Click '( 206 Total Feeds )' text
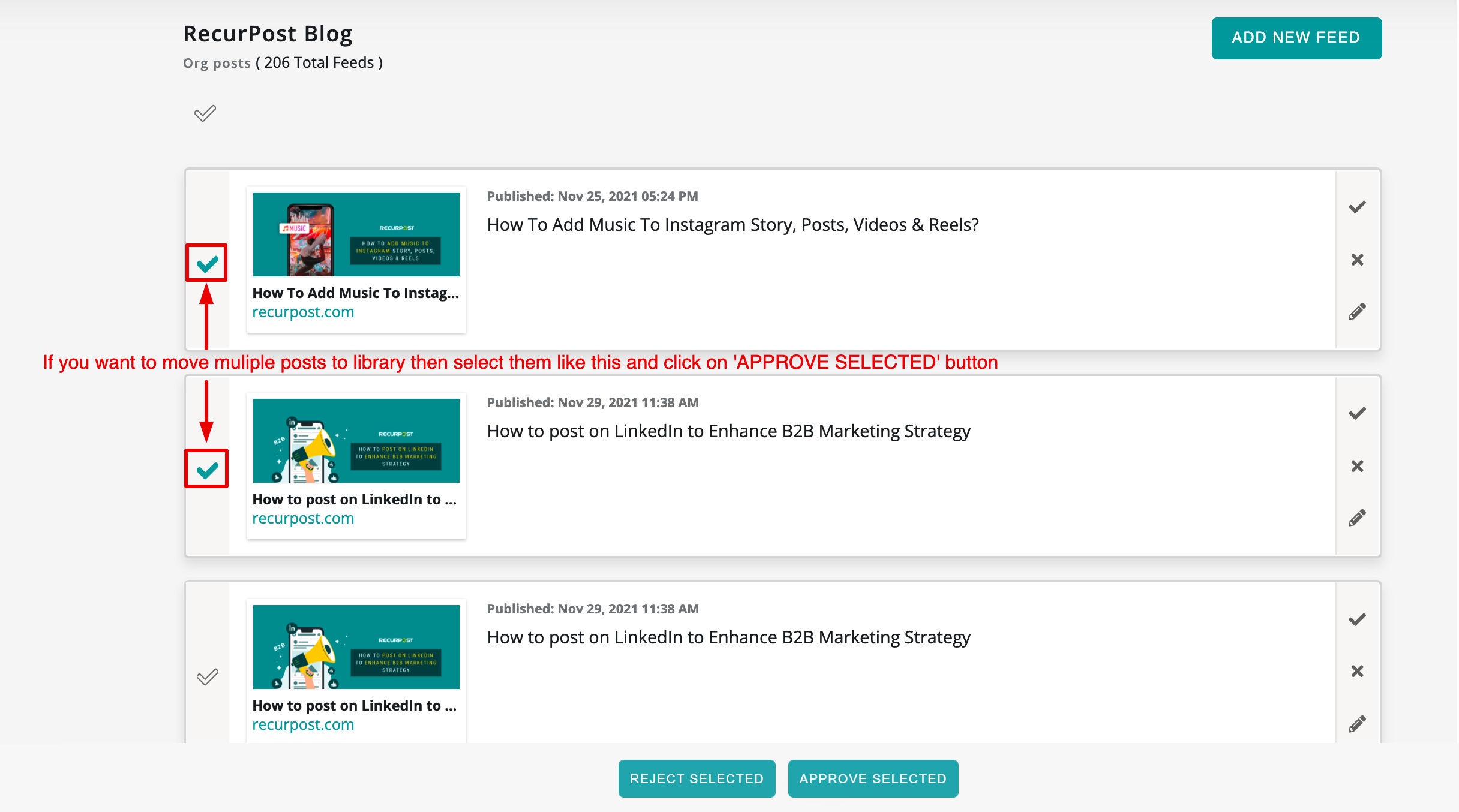Screen dimensions: 1459x812 319,63
